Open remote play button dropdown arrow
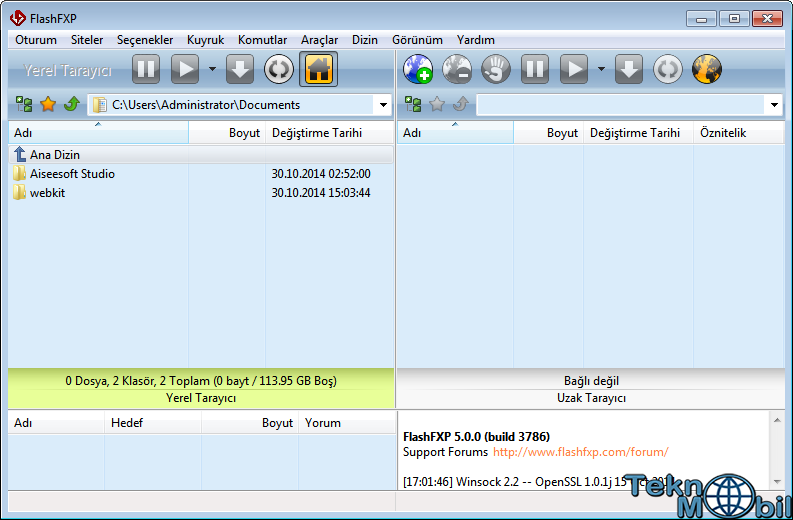Image resolution: width=793 pixels, height=520 pixels. pyautogui.click(x=601, y=69)
